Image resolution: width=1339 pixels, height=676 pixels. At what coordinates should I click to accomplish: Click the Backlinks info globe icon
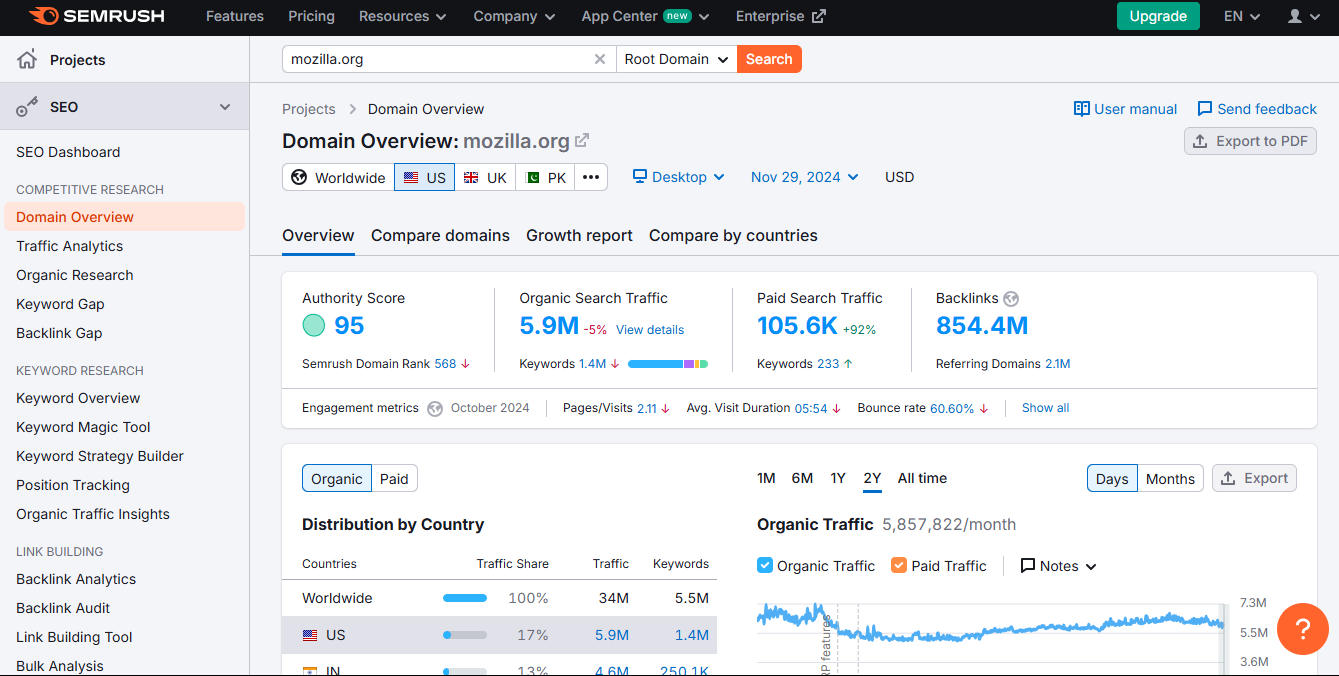[1011, 298]
